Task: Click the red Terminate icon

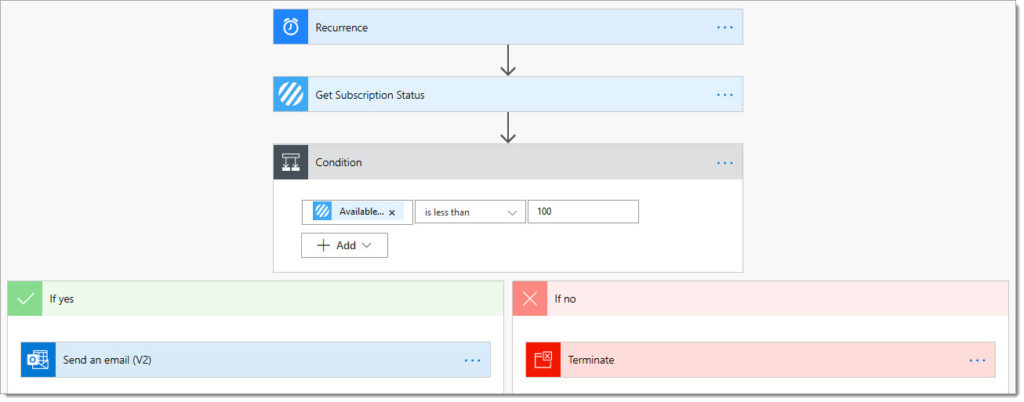Action: point(543,360)
